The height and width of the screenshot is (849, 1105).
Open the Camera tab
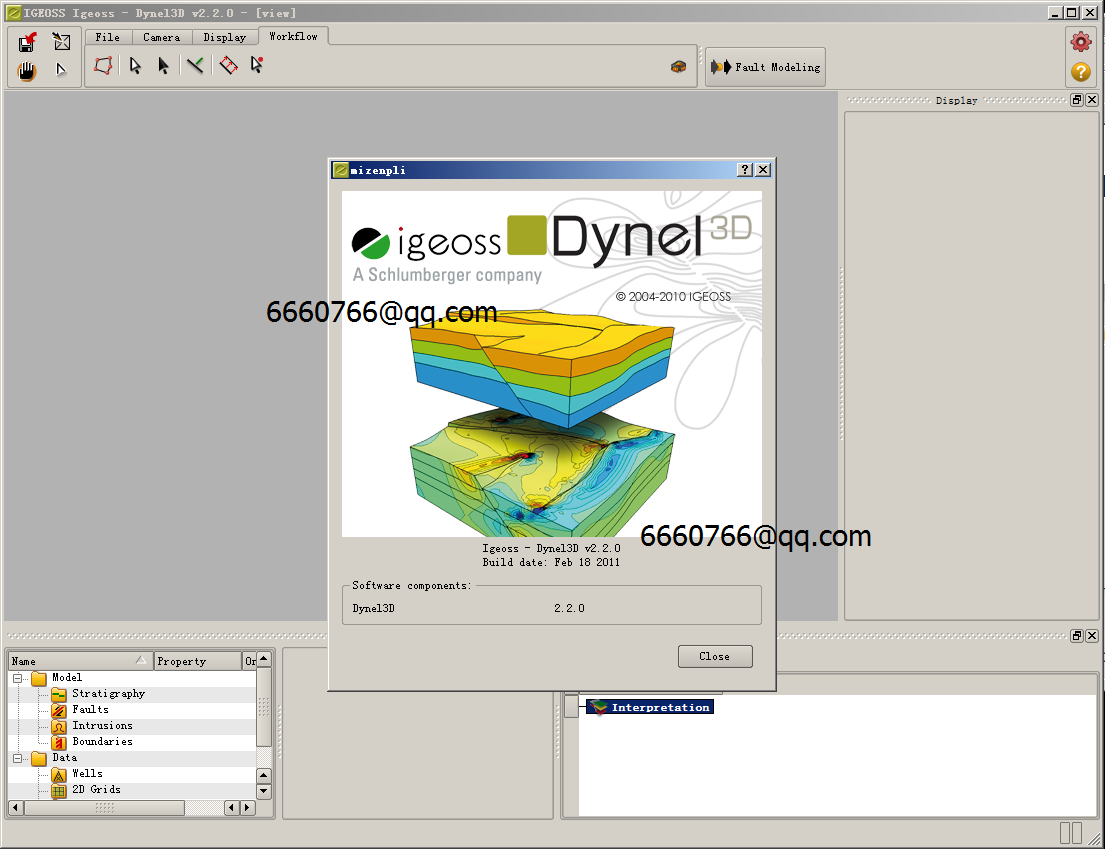(161, 37)
